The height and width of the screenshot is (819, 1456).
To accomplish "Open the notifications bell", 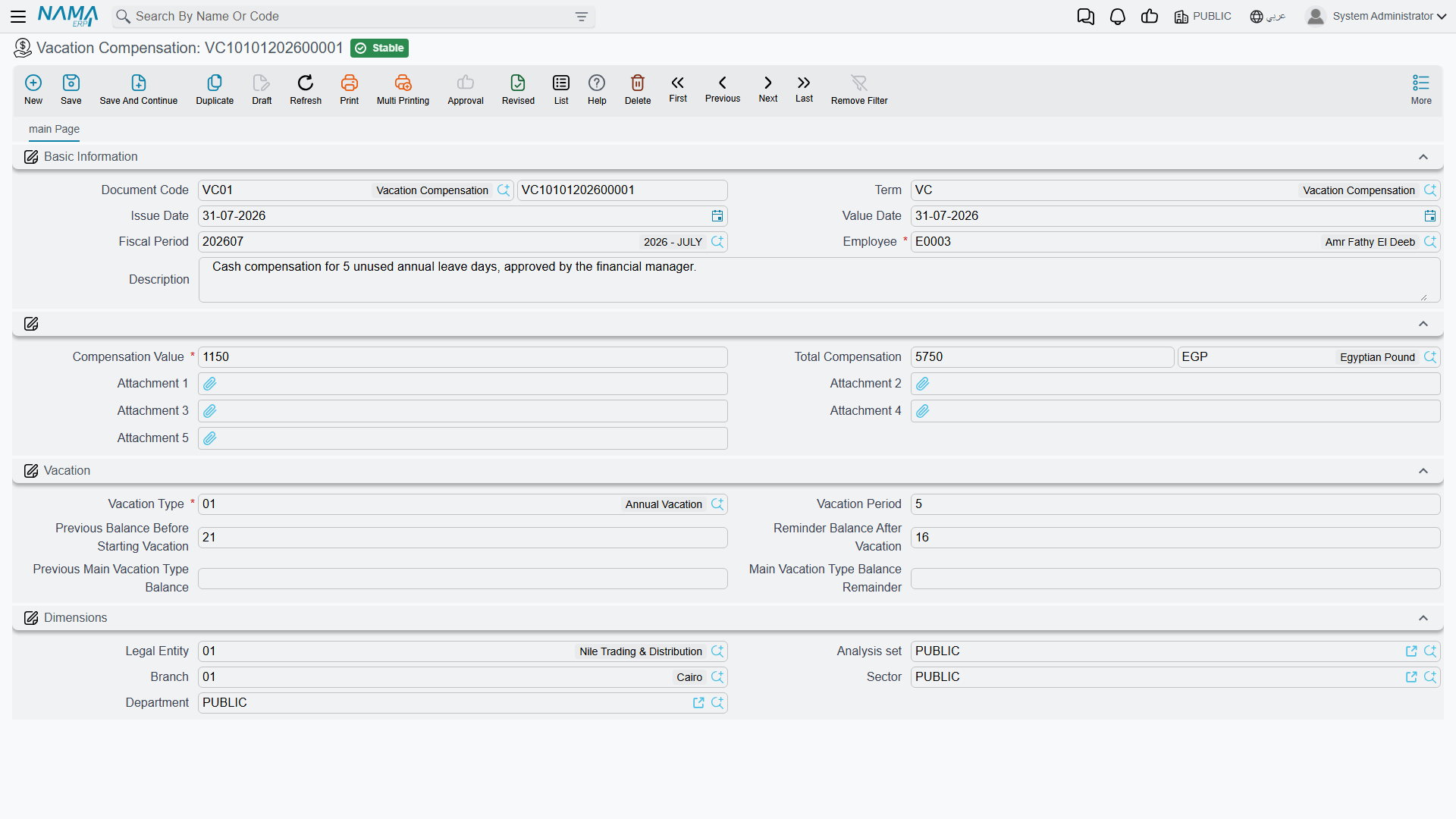I will click(1118, 17).
